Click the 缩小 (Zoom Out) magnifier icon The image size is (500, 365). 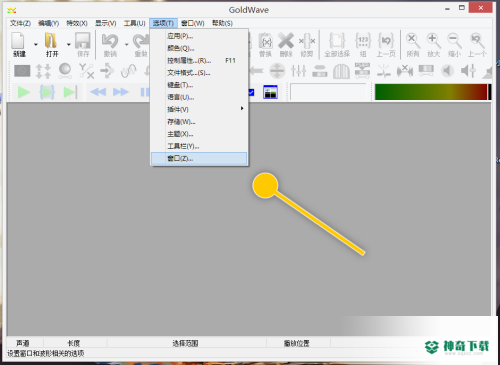[454, 41]
